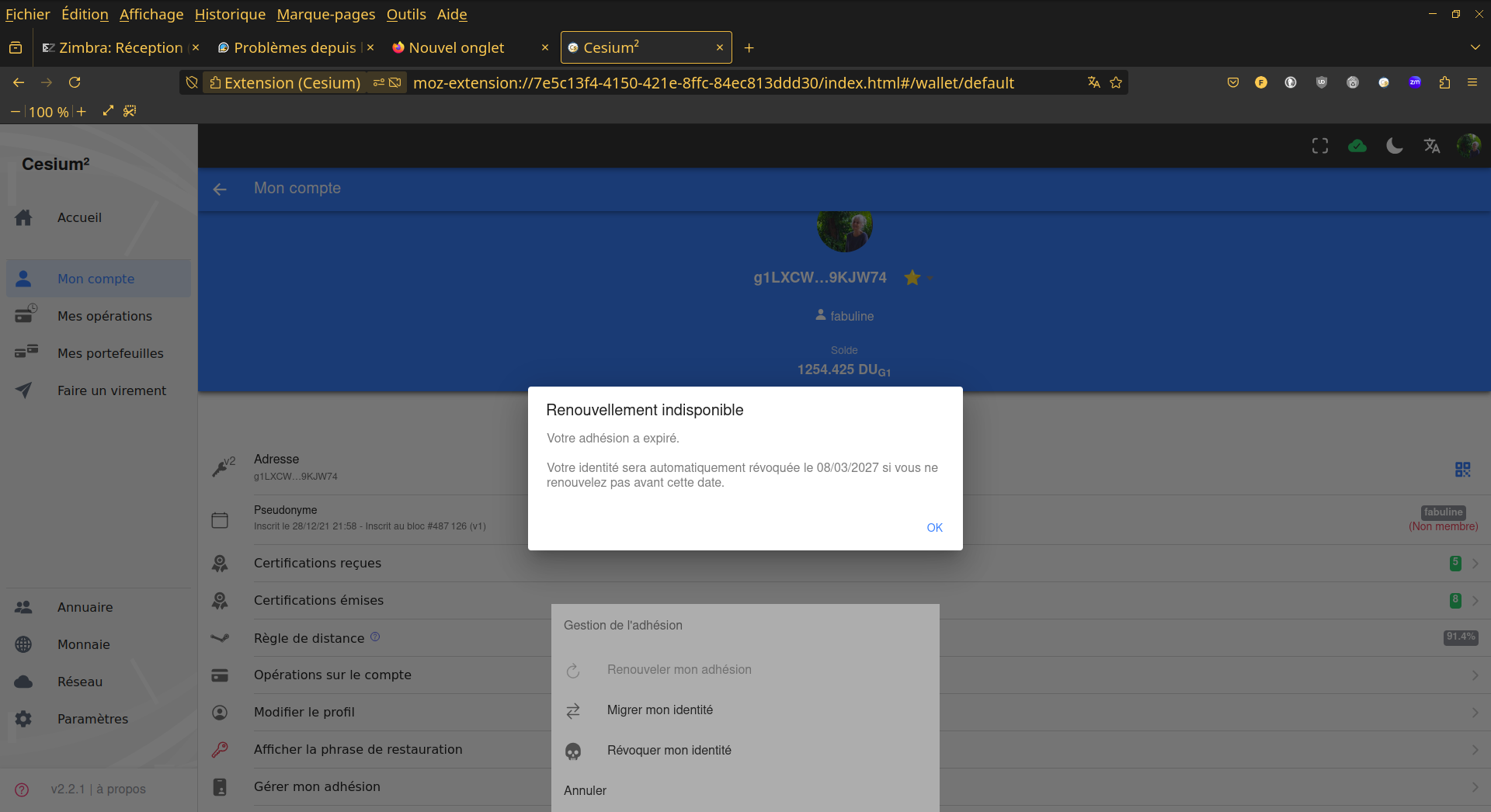Click the user avatar in top-right corner
The height and width of the screenshot is (812, 1491).
(x=1468, y=145)
